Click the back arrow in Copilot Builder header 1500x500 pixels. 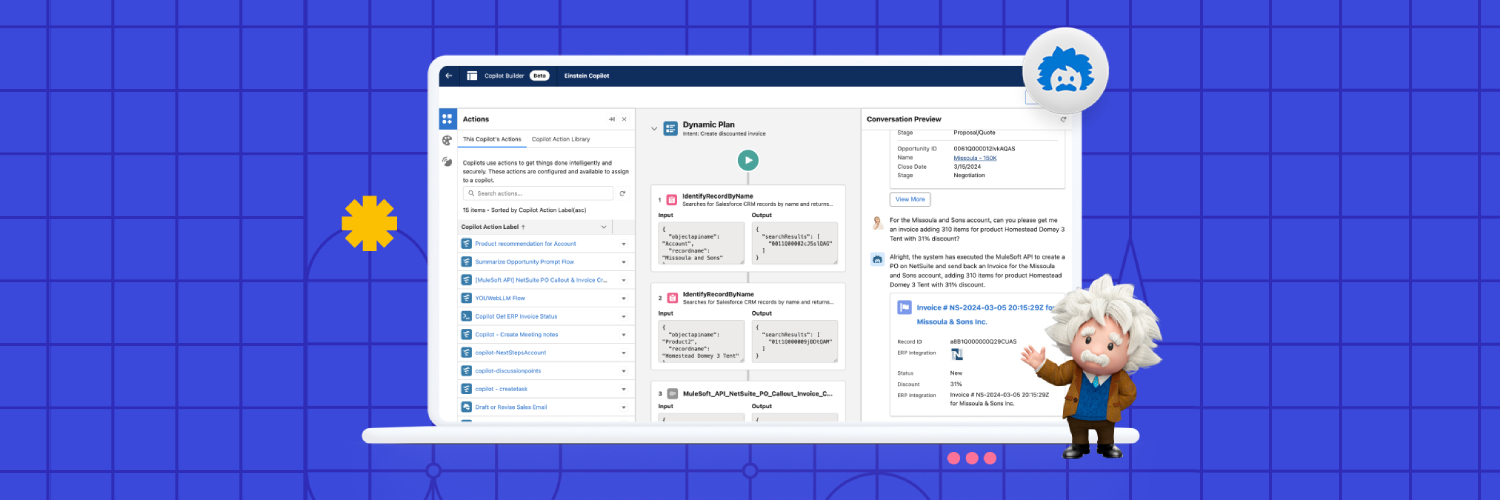449,76
